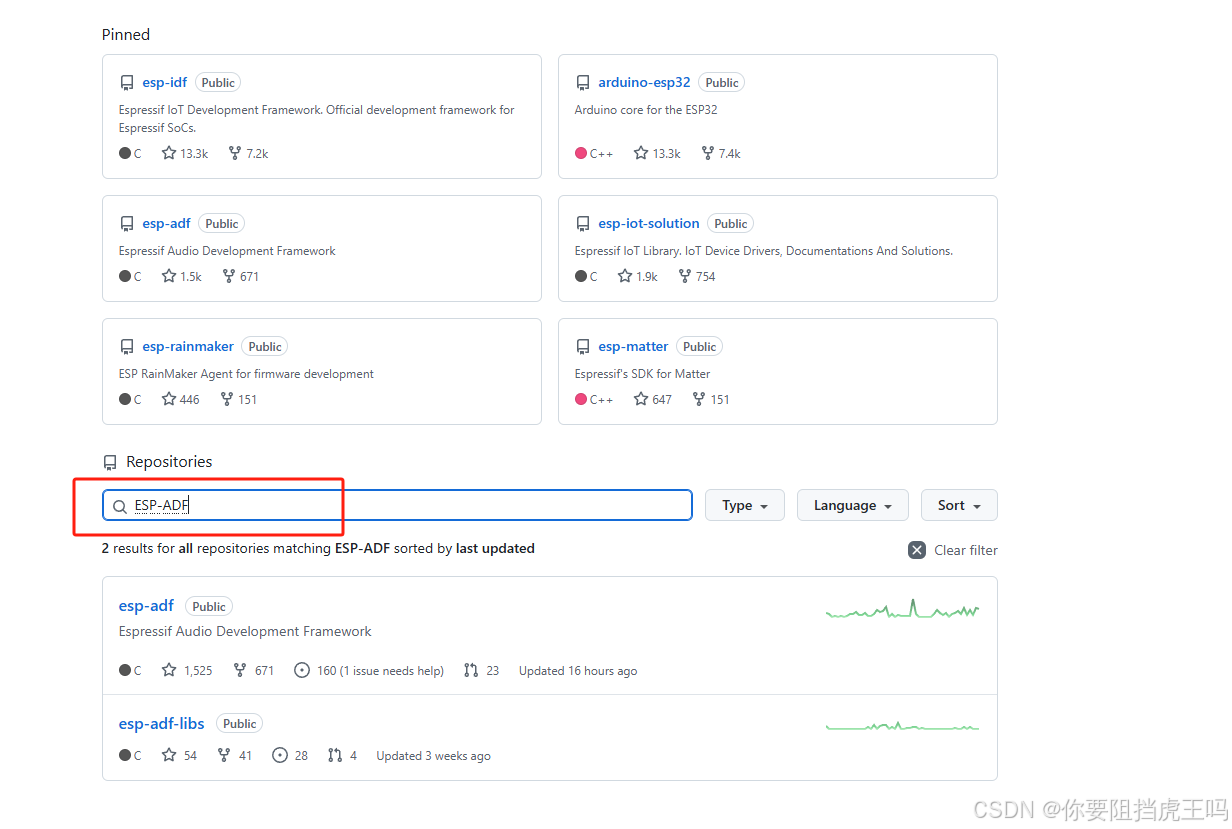Click the fork count 671 on esp-adf result
1232x829 pixels.
tap(253, 670)
